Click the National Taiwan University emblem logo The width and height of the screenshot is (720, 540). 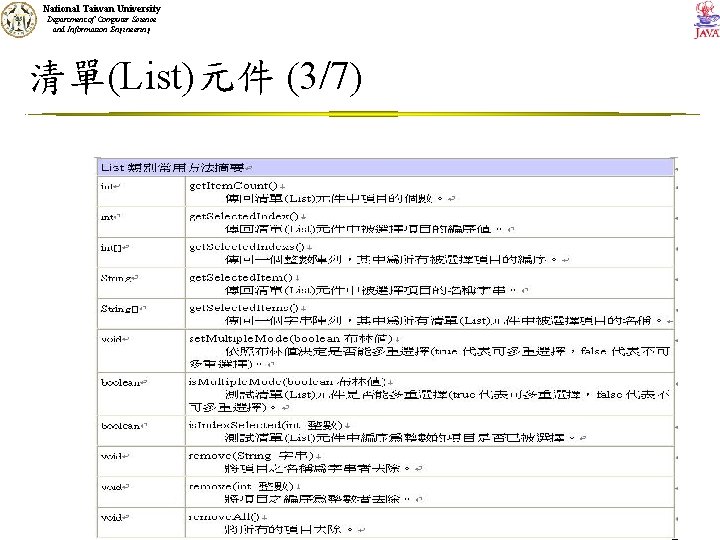click(x=18, y=19)
